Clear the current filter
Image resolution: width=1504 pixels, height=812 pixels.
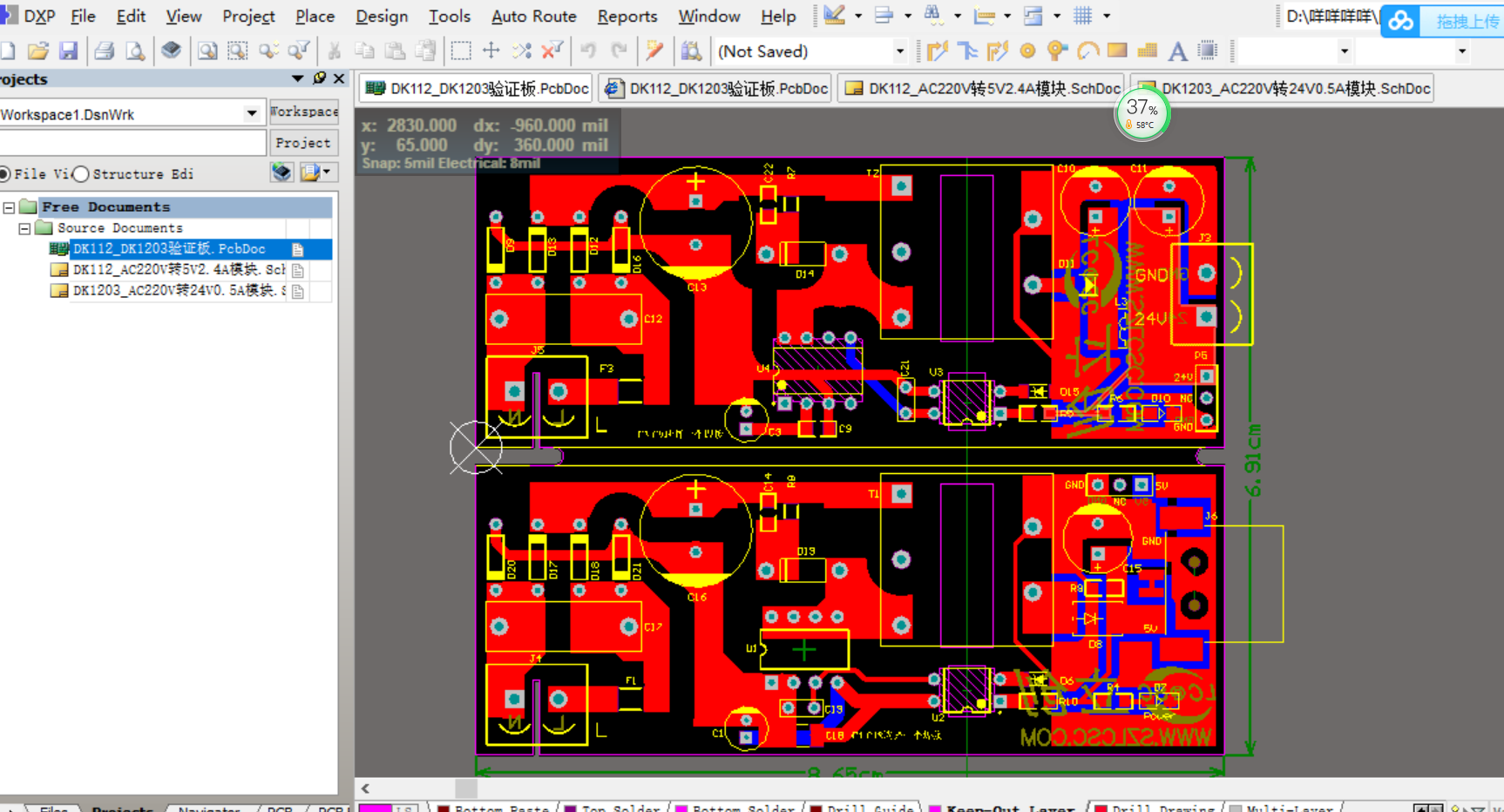coord(552,51)
